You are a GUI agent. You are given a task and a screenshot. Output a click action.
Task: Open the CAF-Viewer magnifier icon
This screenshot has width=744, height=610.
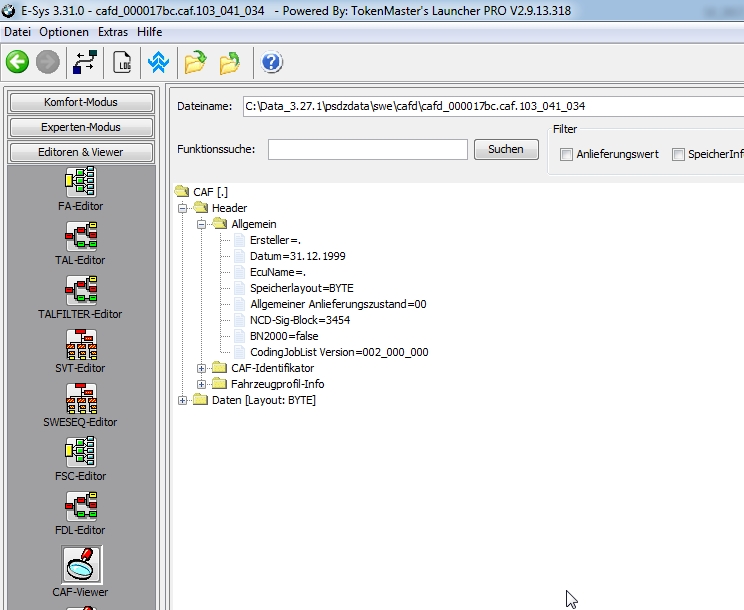click(81, 564)
